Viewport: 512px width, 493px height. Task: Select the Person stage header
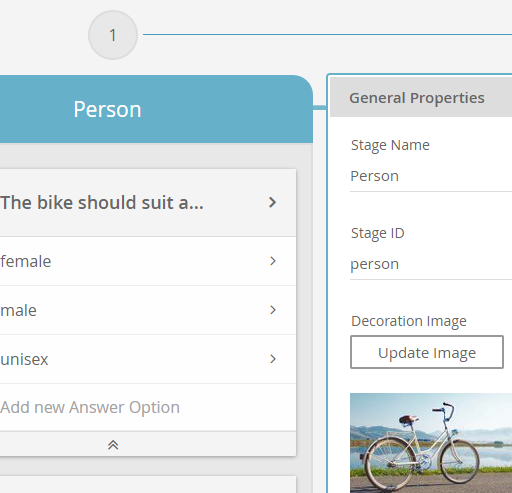(x=156, y=109)
